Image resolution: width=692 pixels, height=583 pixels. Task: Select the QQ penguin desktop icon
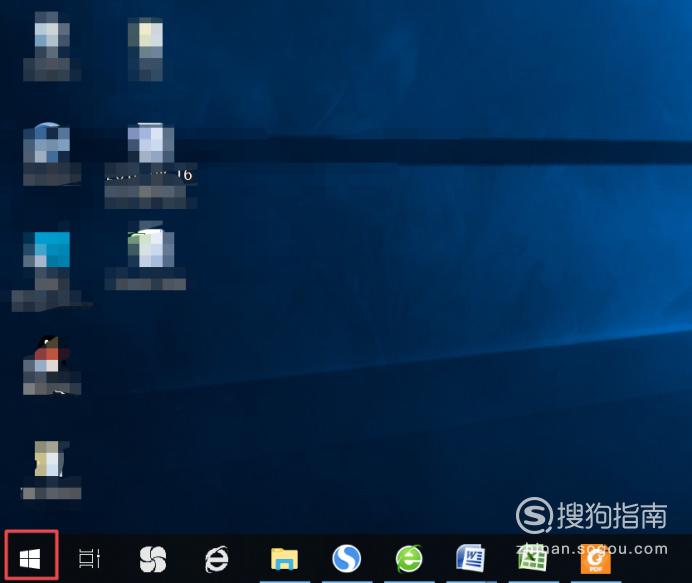tap(52, 365)
